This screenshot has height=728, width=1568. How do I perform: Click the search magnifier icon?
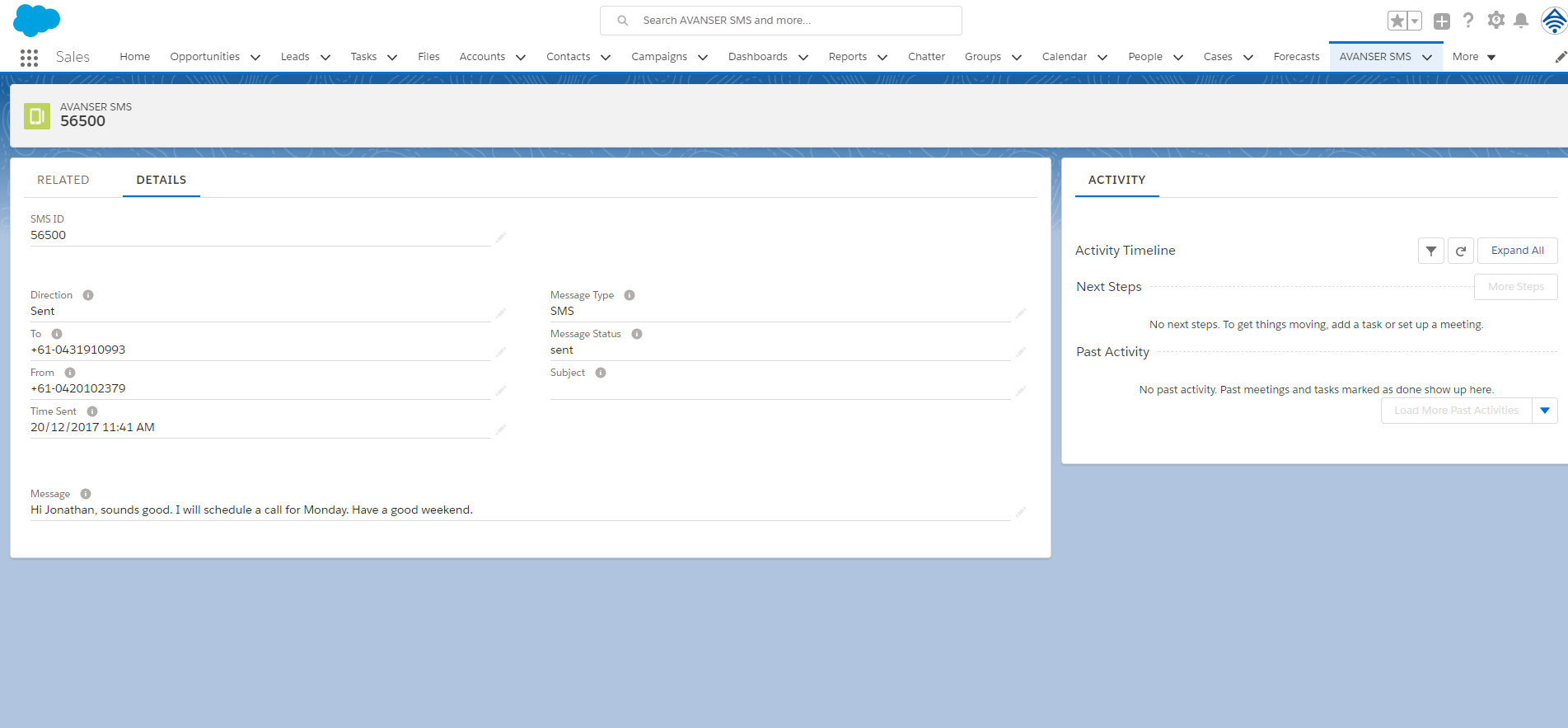pos(623,21)
